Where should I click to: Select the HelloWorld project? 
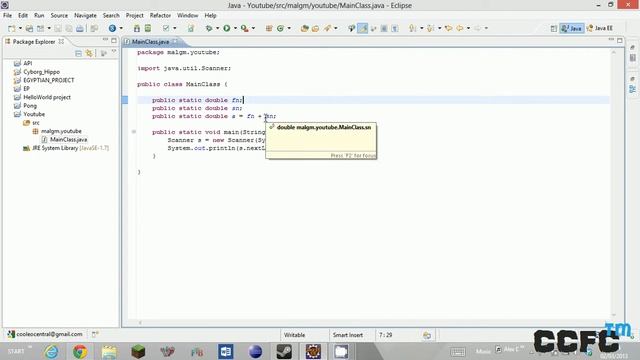coord(47,97)
